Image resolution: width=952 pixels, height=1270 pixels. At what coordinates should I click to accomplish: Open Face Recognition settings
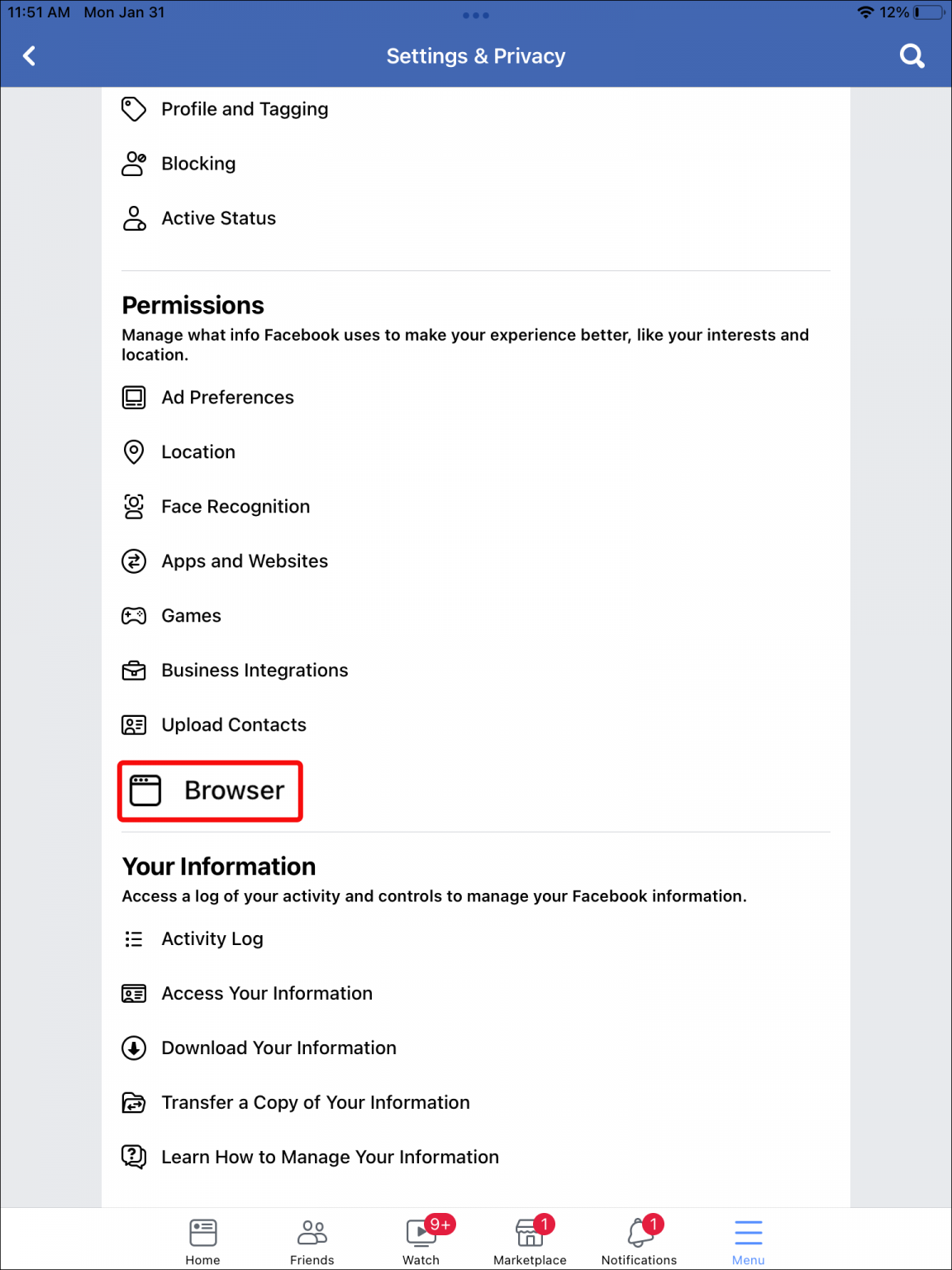tap(236, 506)
